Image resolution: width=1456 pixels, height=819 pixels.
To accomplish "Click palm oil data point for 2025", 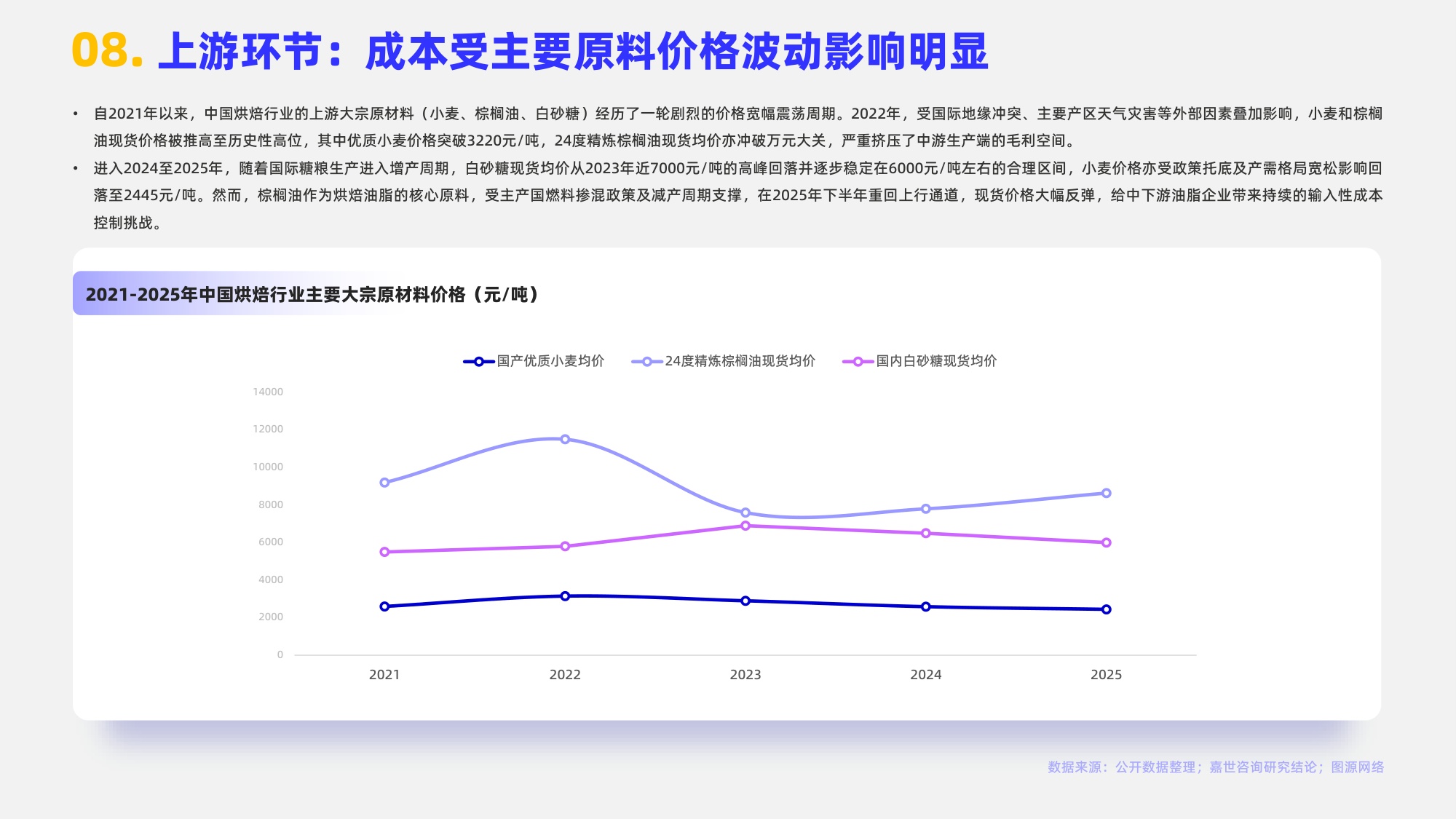I will 1107,494.
